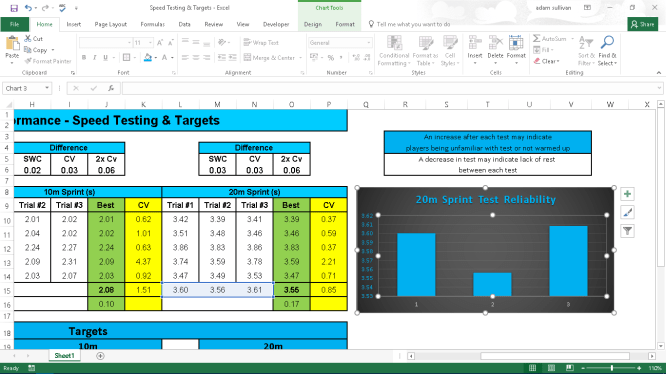Switch to Page Break Preview icon
Viewport: 666px width, 374px height.
(570, 368)
